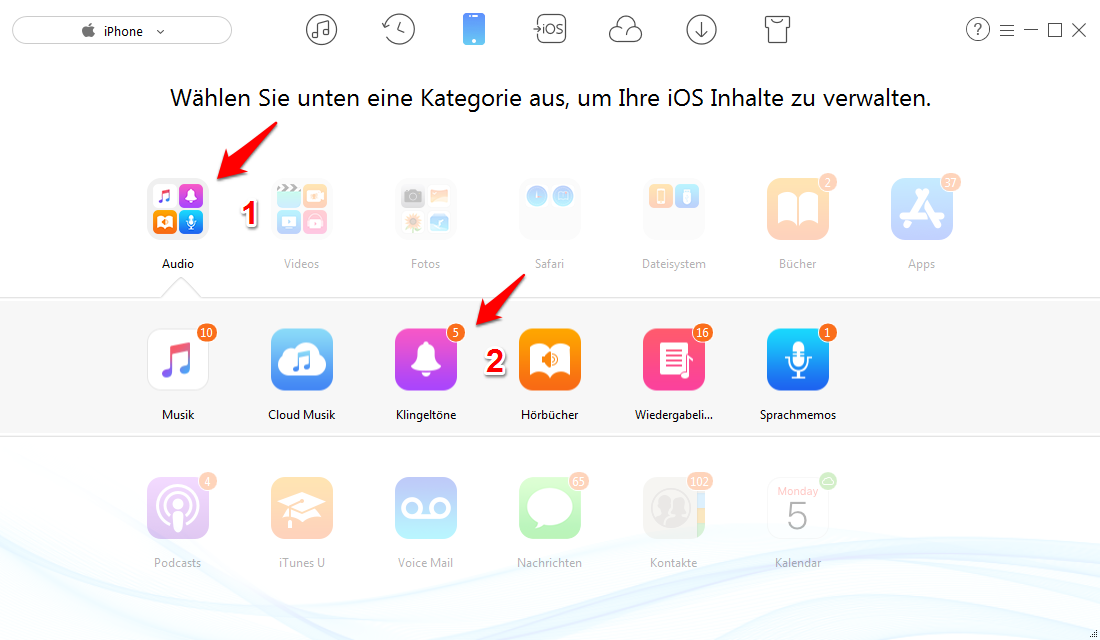
Task: Open the Bücher category
Action: 798,209
